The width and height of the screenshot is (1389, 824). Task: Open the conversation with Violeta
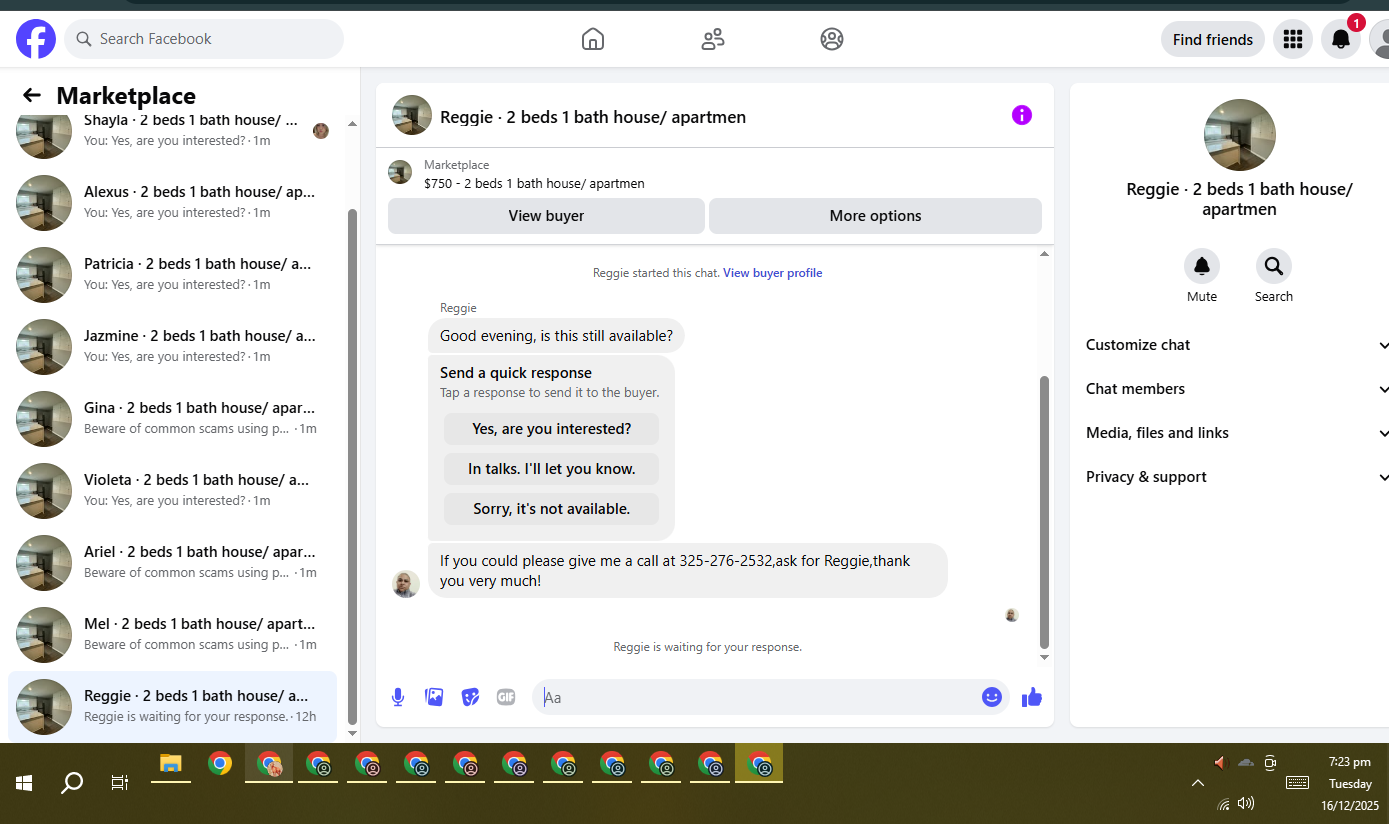pos(172,490)
